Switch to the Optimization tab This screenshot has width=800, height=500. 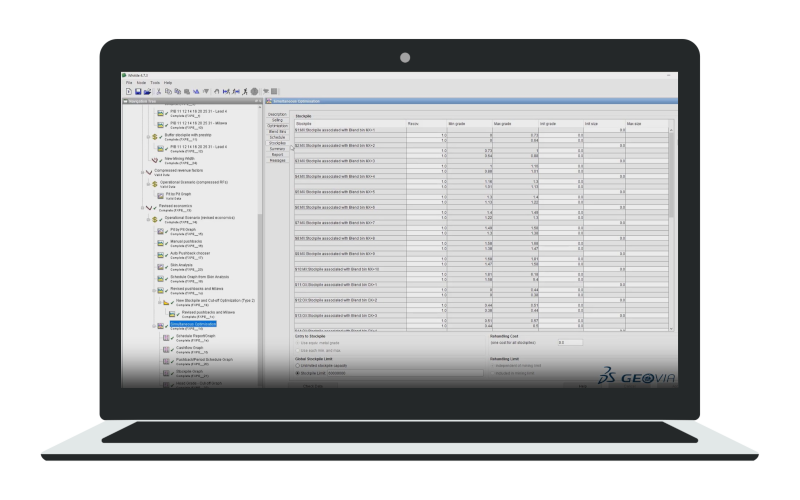pyautogui.click(x=277, y=126)
